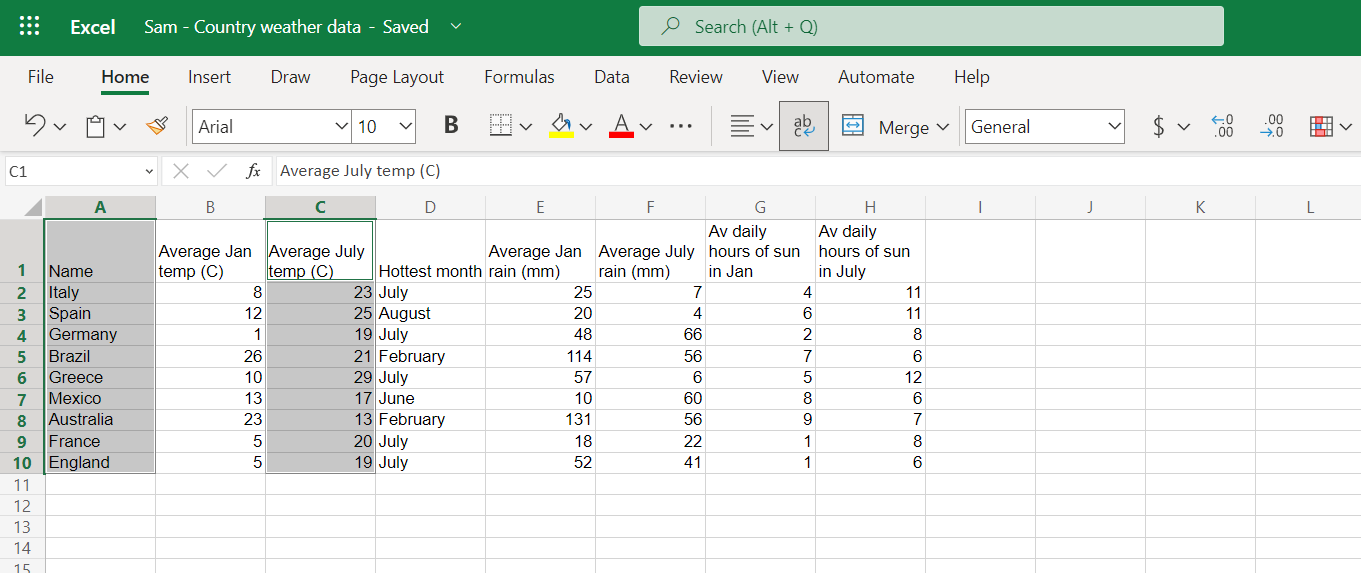Open conditional formatting icon
The height and width of the screenshot is (573, 1361).
click(x=1322, y=126)
